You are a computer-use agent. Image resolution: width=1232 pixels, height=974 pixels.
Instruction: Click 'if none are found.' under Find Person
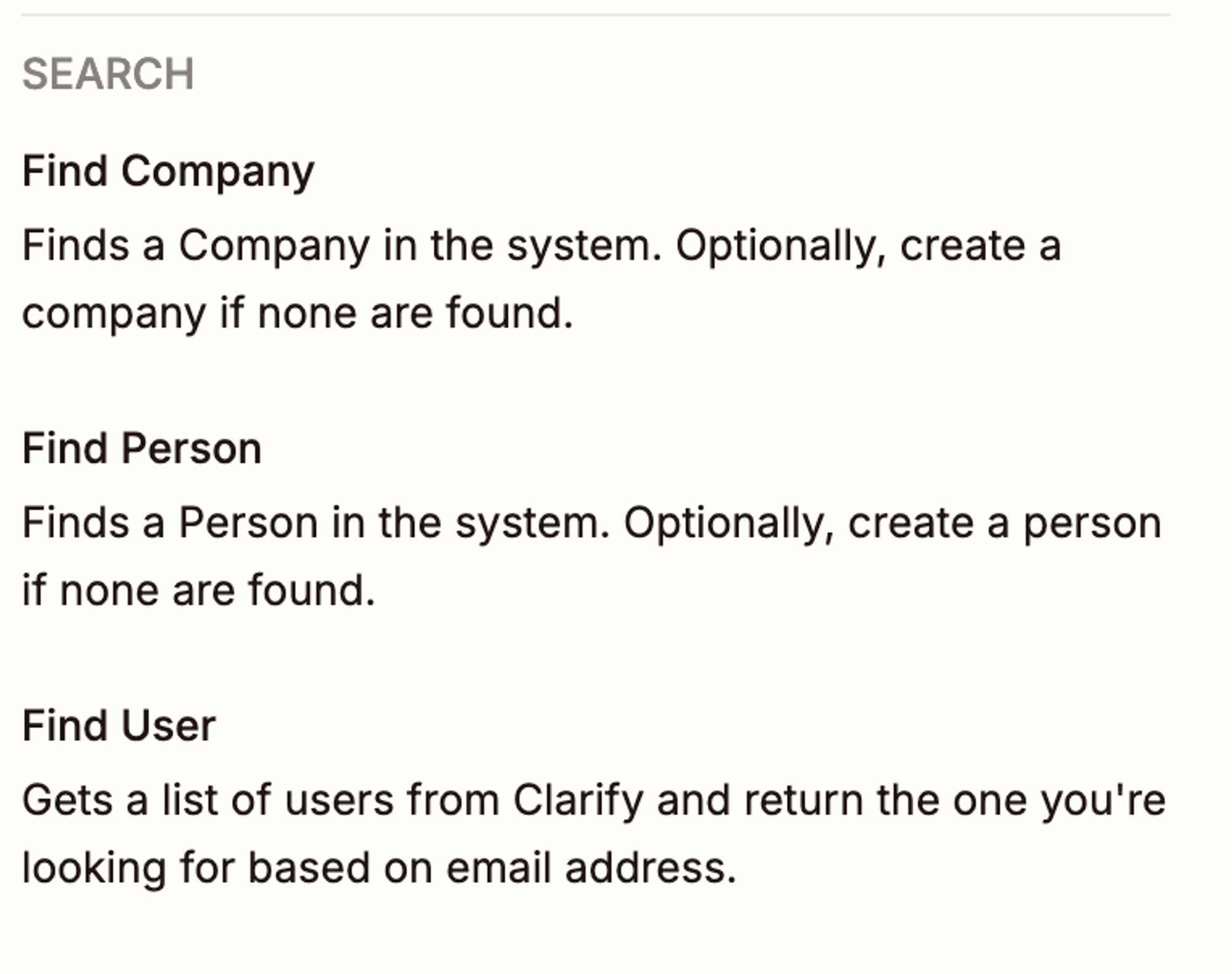click(x=199, y=591)
